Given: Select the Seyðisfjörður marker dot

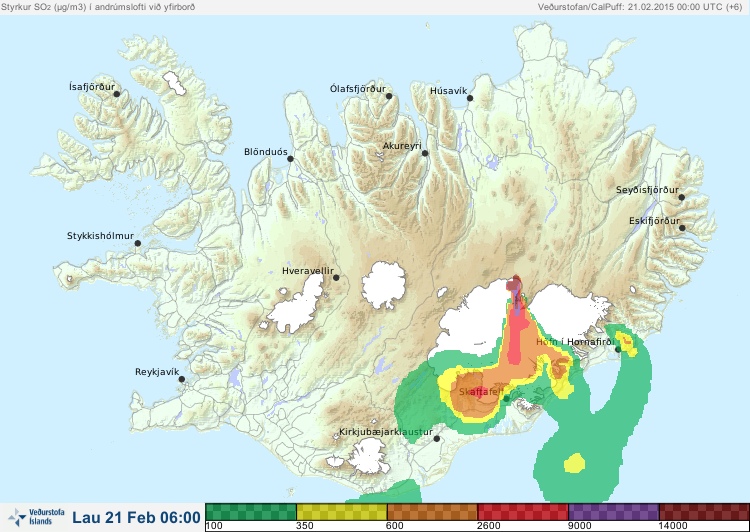Looking at the screenshot, I should click(x=681, y=197).
